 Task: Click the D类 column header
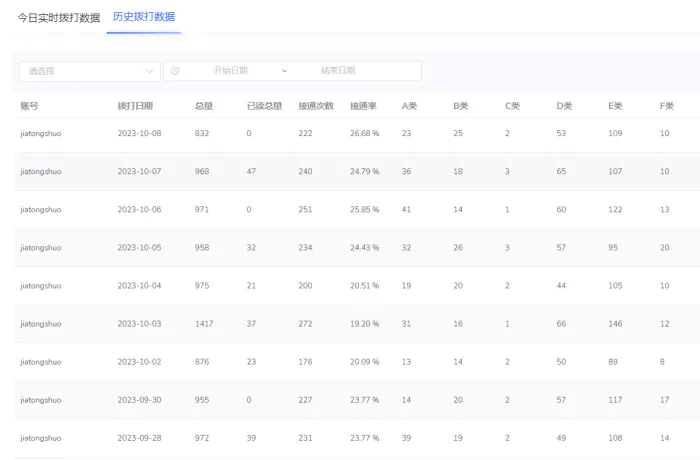pos(564,106)
